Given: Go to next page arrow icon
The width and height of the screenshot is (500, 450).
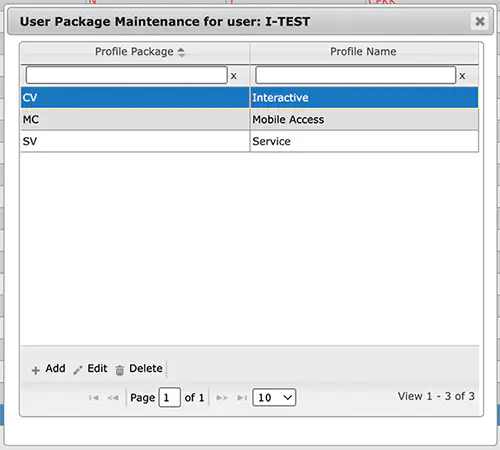Looking at the screenshot, I should (222, 398).
